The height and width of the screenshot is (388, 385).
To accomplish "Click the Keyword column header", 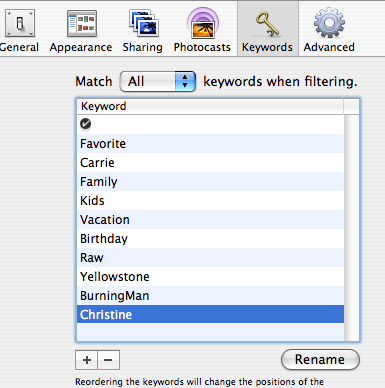I will coord(210,106).
